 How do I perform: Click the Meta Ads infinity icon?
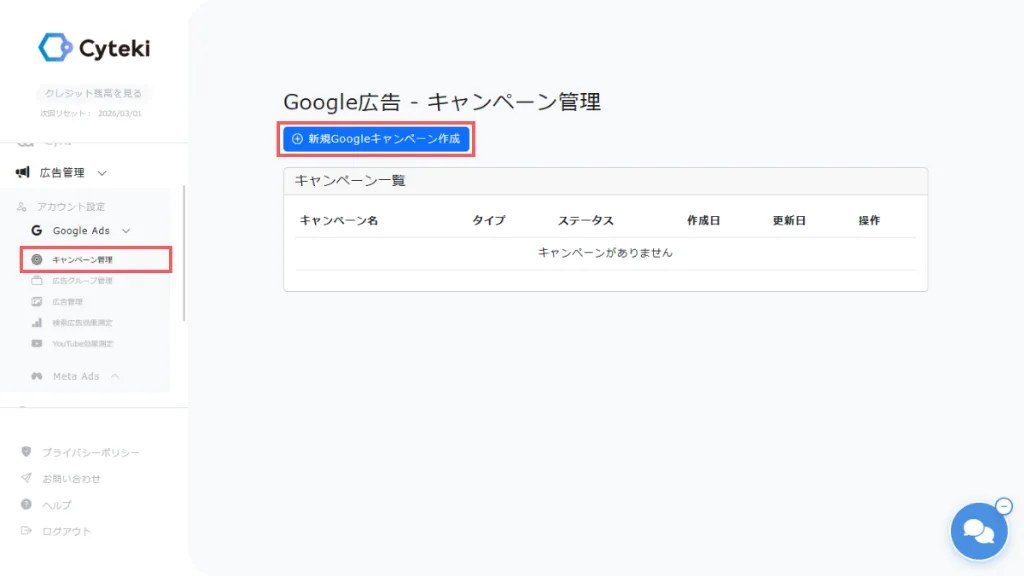[36, 377]
